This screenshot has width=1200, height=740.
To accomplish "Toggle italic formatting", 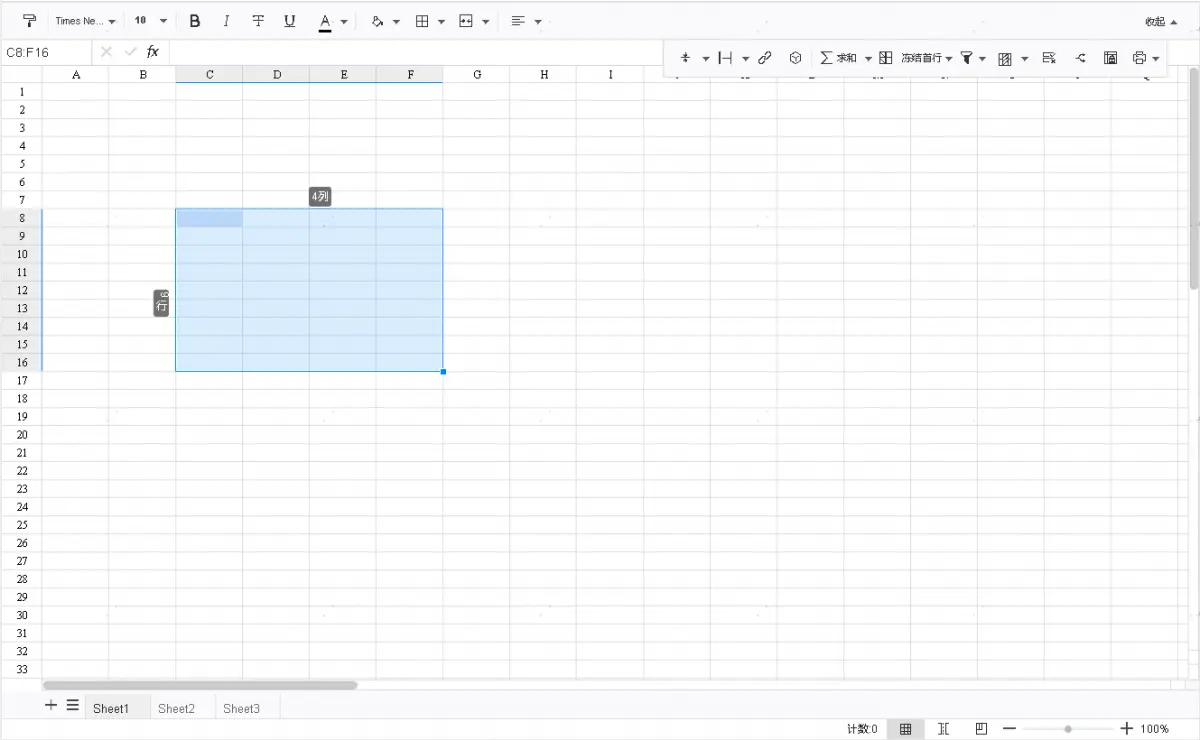I will [x=226, y=21].
